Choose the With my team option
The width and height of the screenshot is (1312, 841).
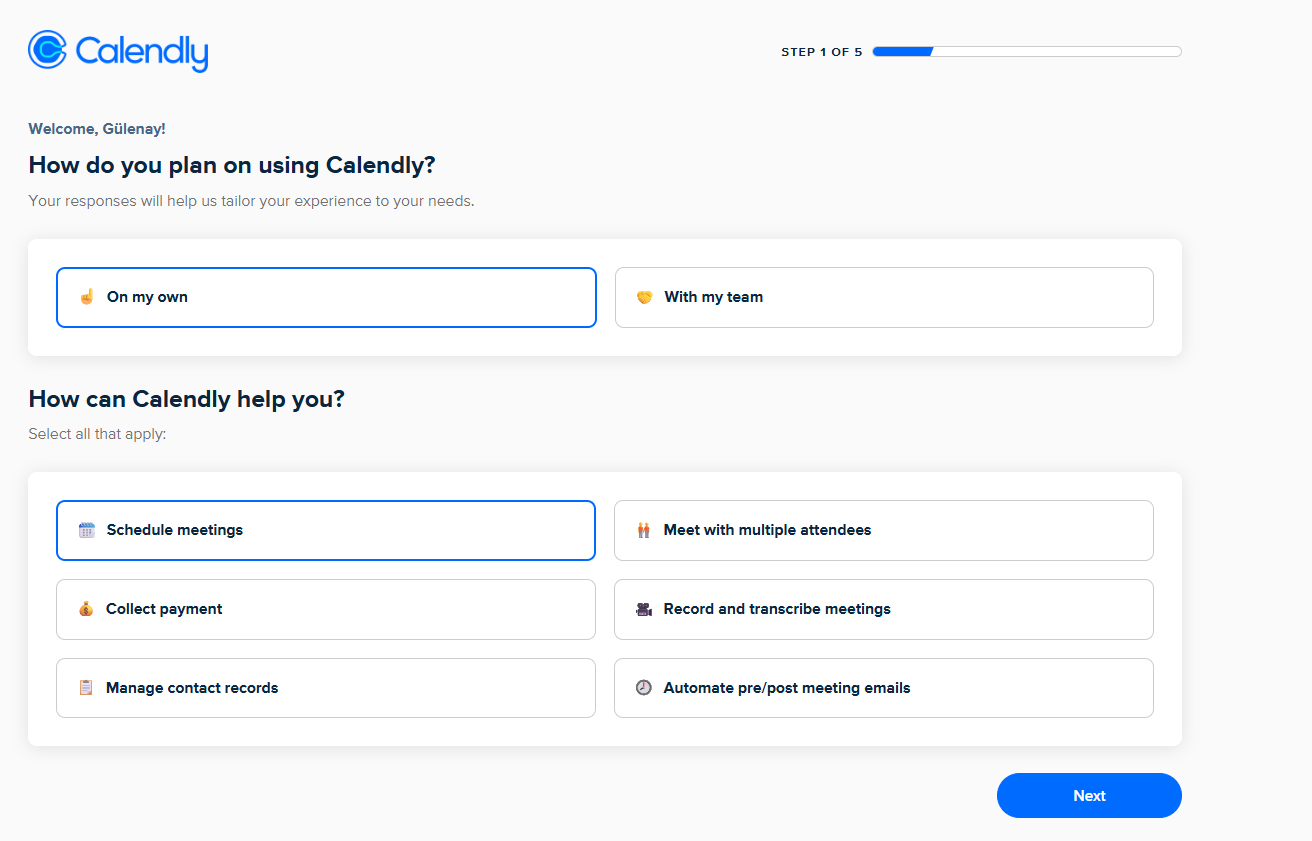[x=884, y=297]
